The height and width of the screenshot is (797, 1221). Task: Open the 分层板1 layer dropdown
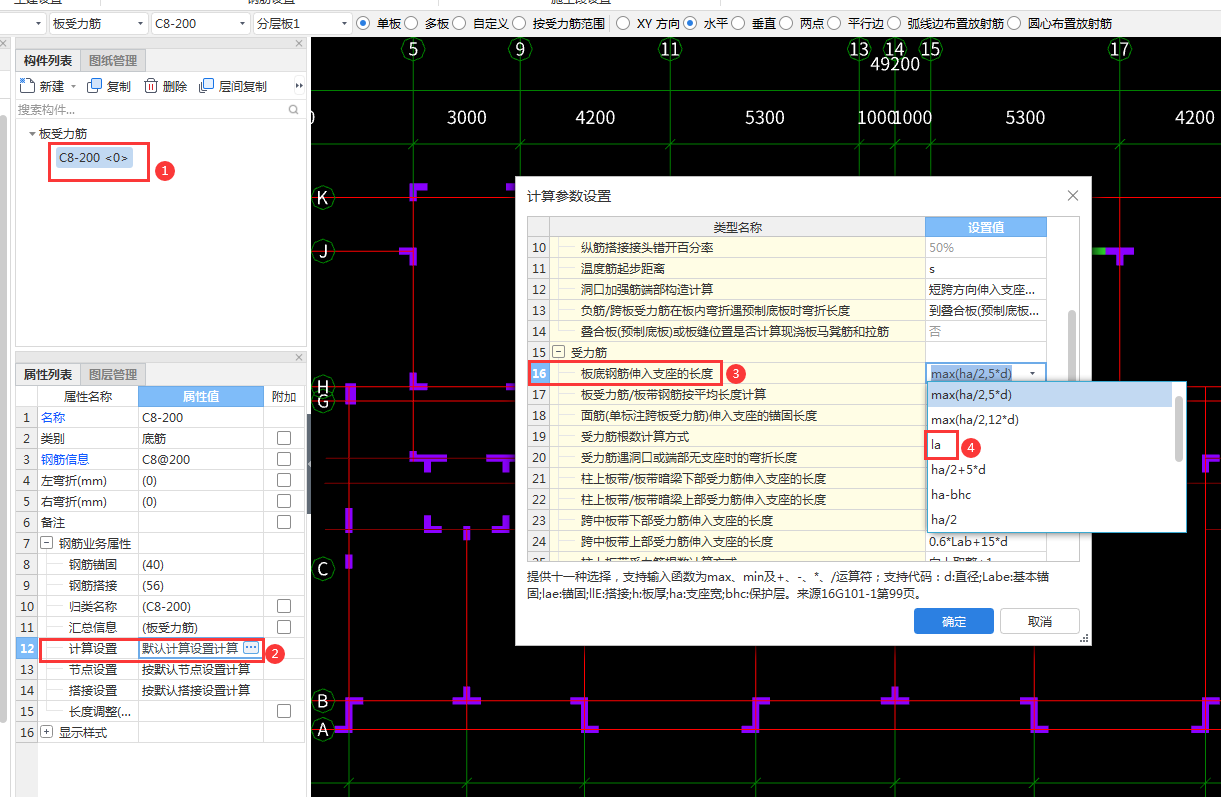pos(302,23)
